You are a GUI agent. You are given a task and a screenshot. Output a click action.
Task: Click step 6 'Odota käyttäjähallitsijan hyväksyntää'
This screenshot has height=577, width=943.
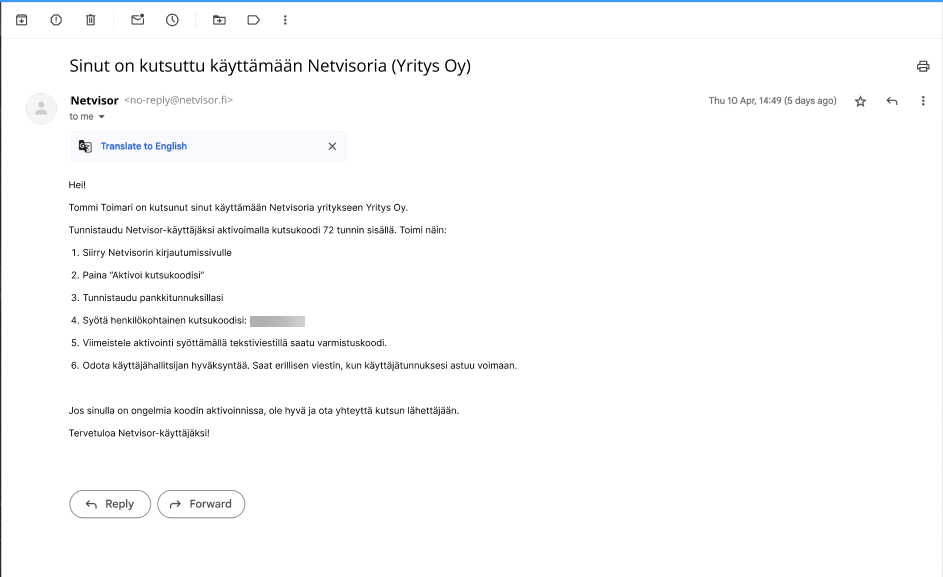click(x=299, y=365)
